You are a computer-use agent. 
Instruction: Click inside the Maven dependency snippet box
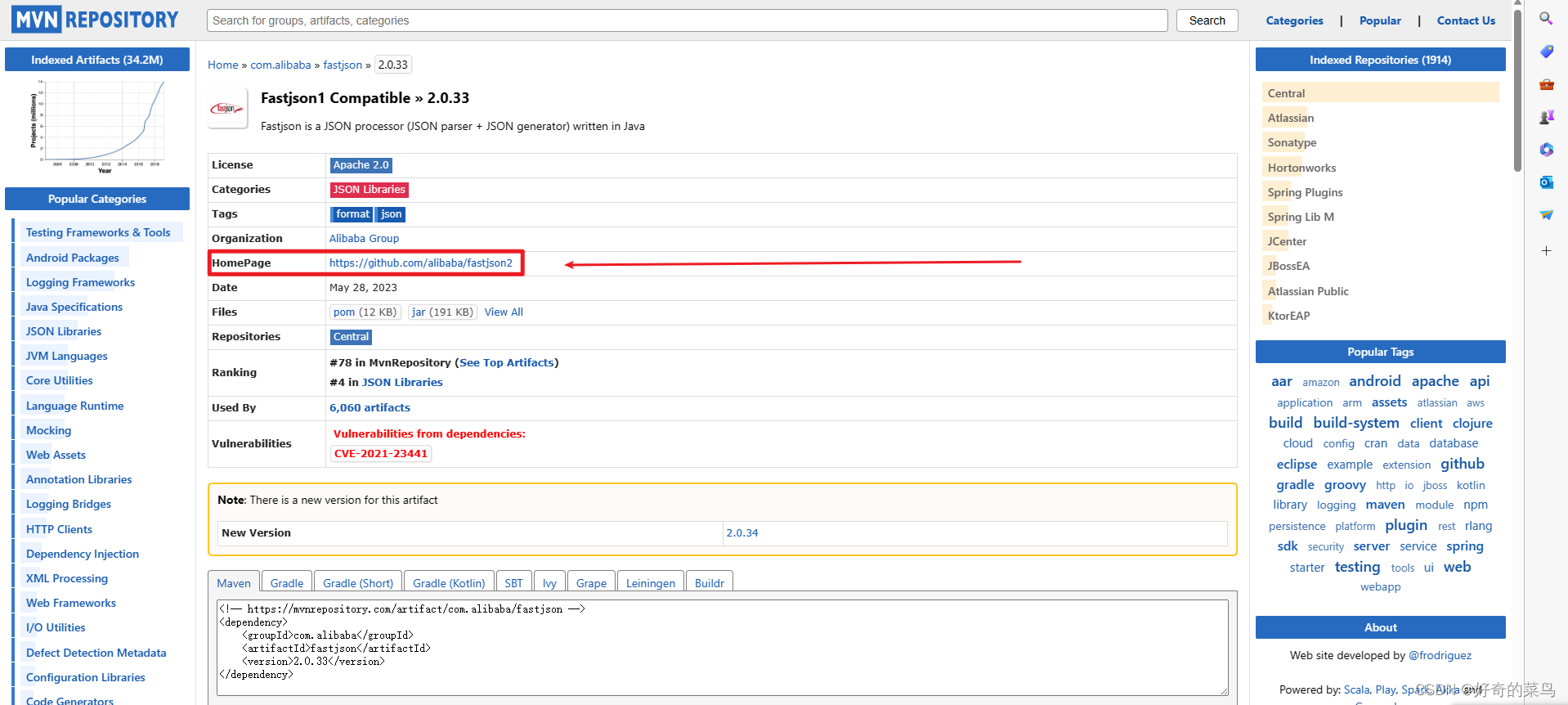[723, 648]
